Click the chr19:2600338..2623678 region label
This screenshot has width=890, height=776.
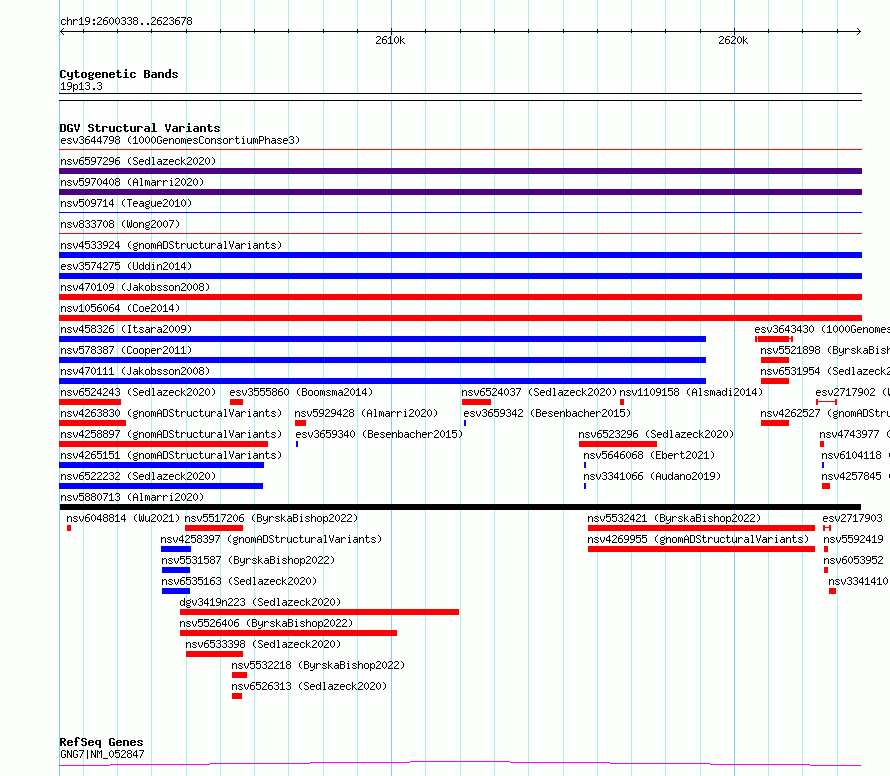[127, 22]
